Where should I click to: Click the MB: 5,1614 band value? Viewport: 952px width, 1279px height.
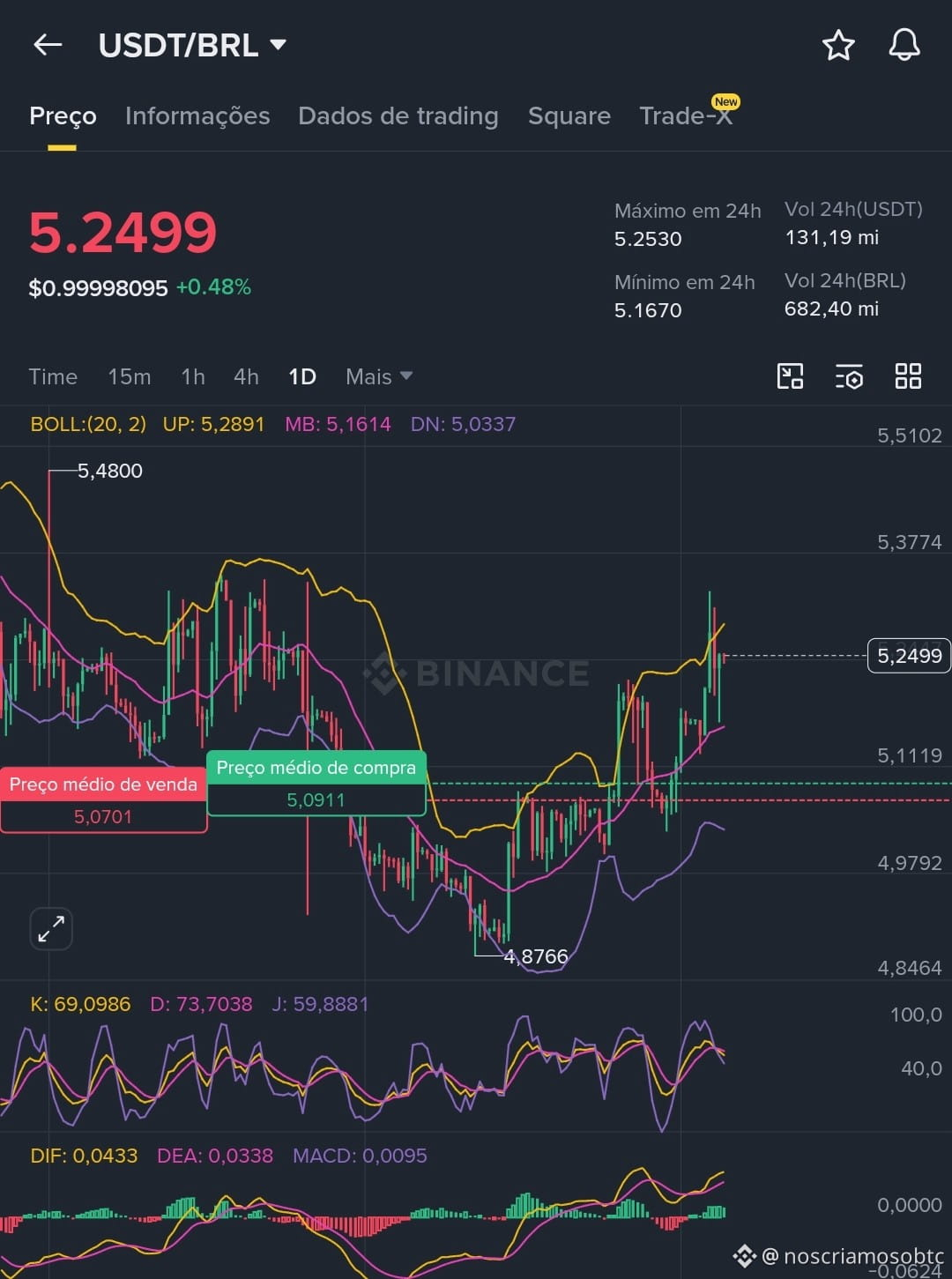coord(338,424)
